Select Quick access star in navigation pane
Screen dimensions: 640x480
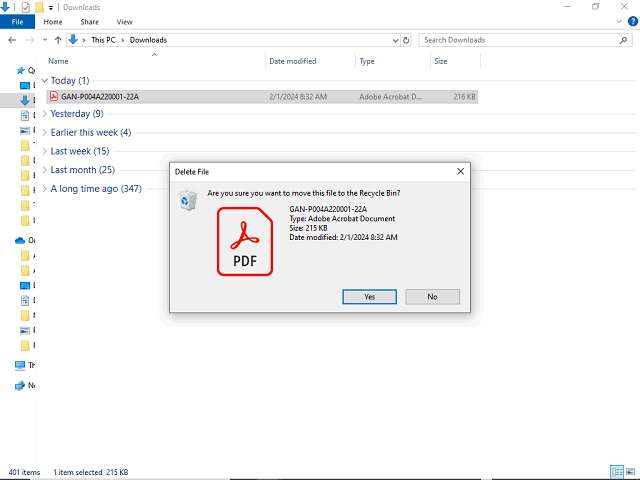20,71
